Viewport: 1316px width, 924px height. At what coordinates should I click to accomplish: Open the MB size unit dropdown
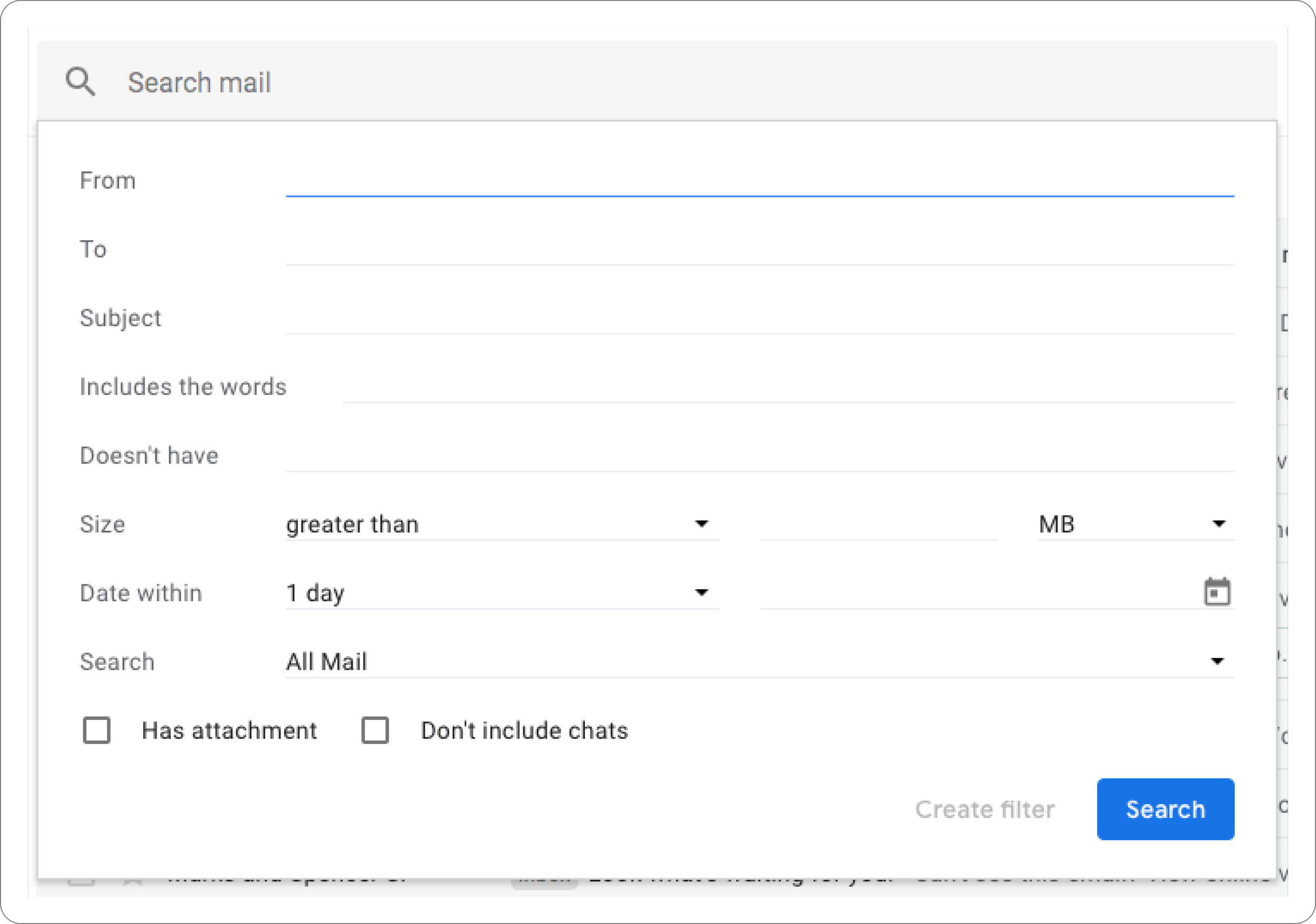tap(1134, 524)
